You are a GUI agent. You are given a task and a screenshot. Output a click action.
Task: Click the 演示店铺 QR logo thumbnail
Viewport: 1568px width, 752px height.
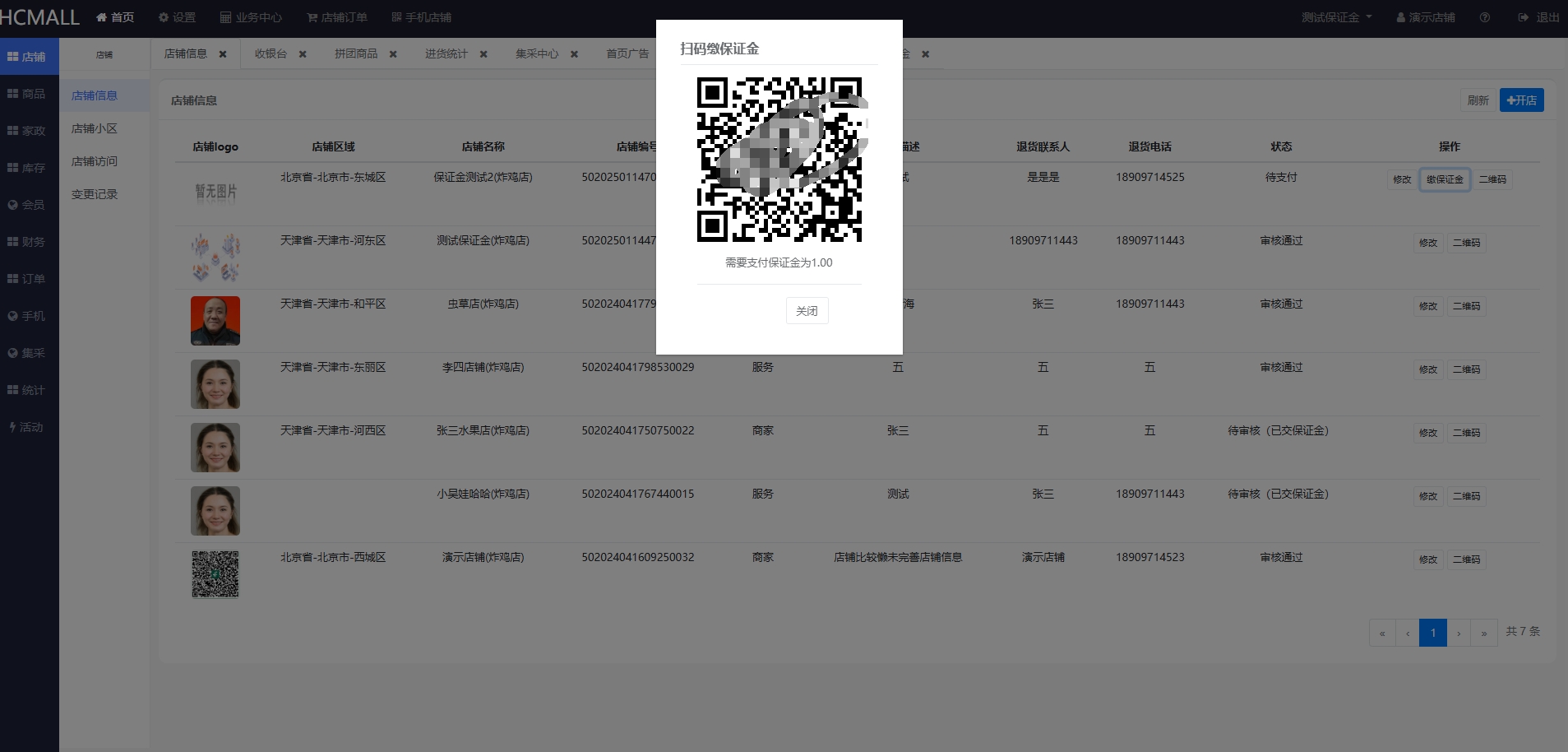tap(215, 574)
